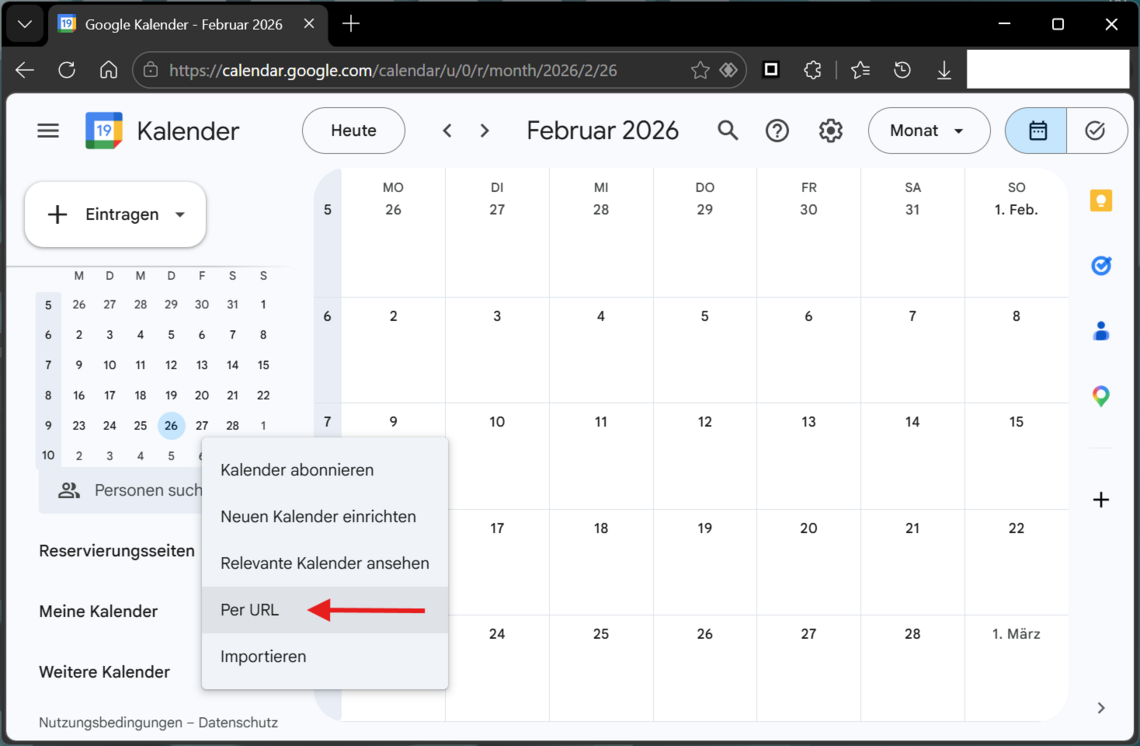1140x746 pixels.
Task: Open Google Tasks side panel icon
Action: pos(1101,266)
